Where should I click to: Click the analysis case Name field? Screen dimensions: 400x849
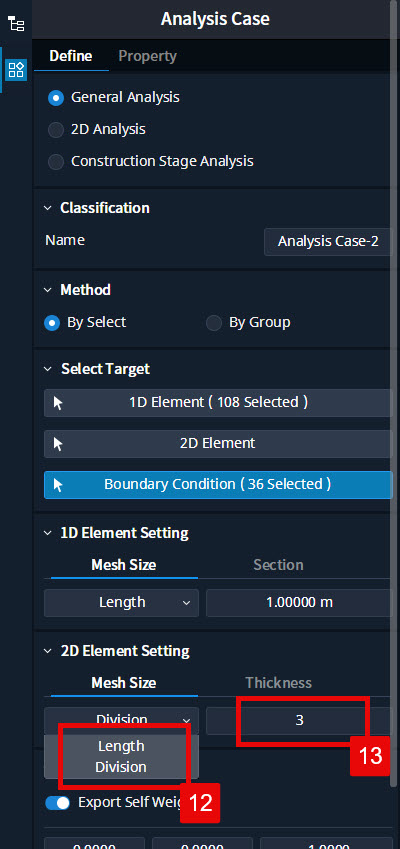point(327,241)
